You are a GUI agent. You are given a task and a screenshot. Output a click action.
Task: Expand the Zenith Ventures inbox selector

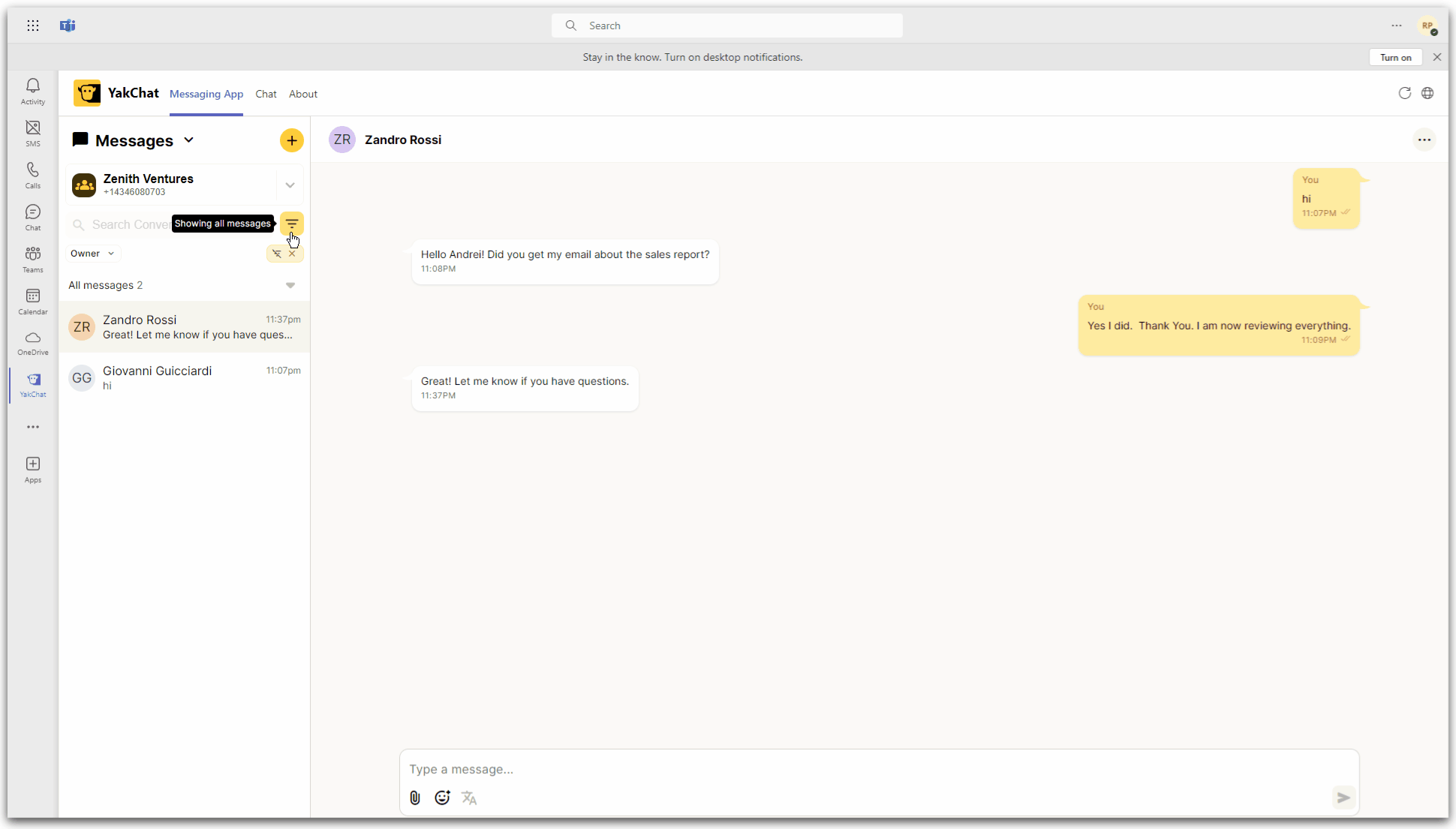pos(290,185)
